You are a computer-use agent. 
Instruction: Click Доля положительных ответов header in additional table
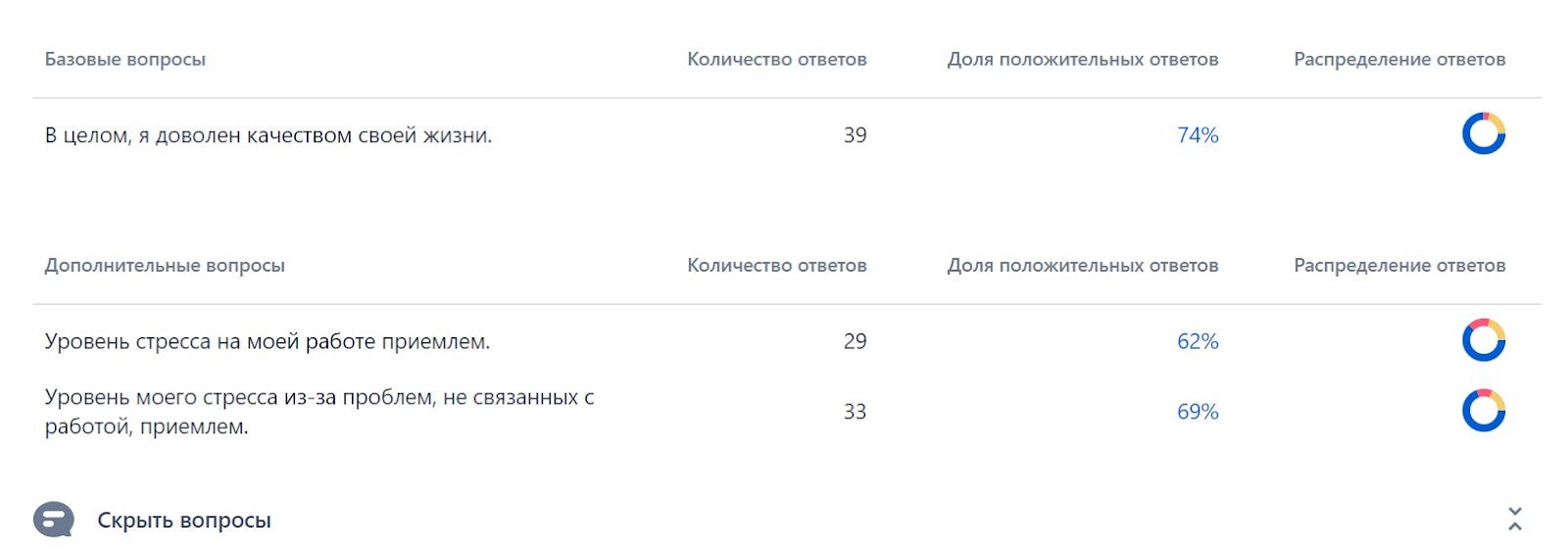(x=1083, y=266)
